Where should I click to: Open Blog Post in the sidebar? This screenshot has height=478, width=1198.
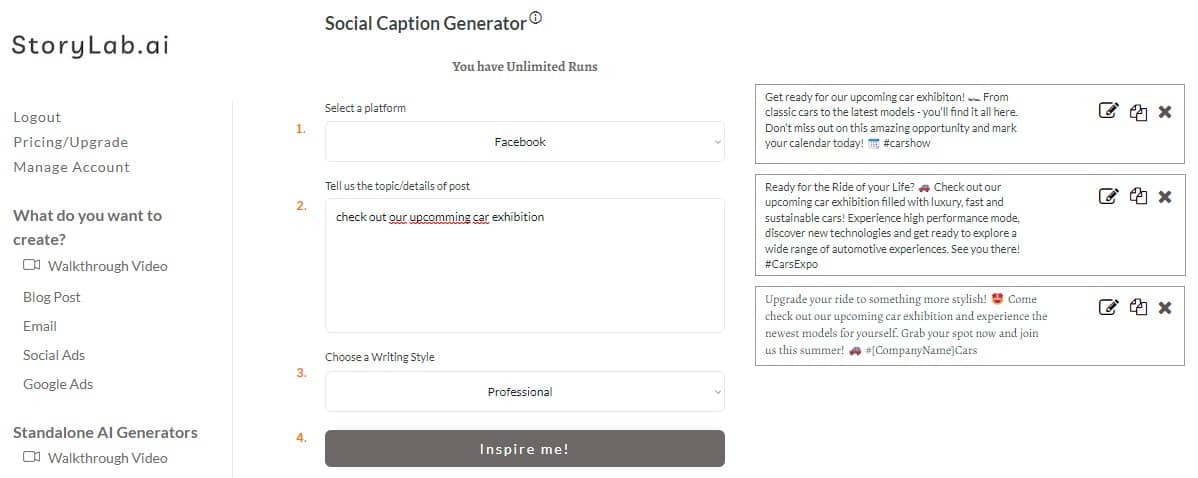click(52, 297)
